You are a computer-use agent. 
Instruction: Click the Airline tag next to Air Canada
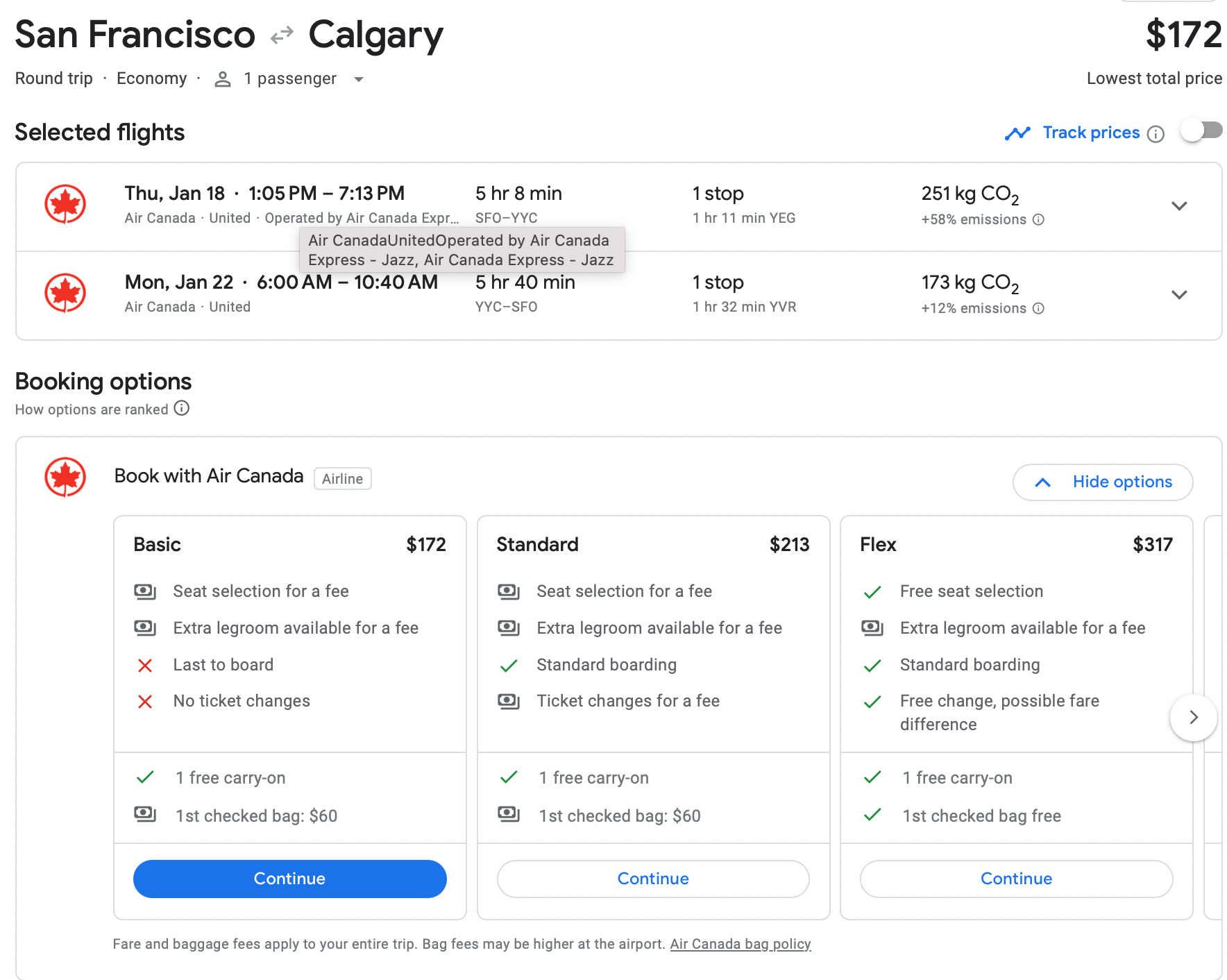pyautogui.click(x=343, y=479)
